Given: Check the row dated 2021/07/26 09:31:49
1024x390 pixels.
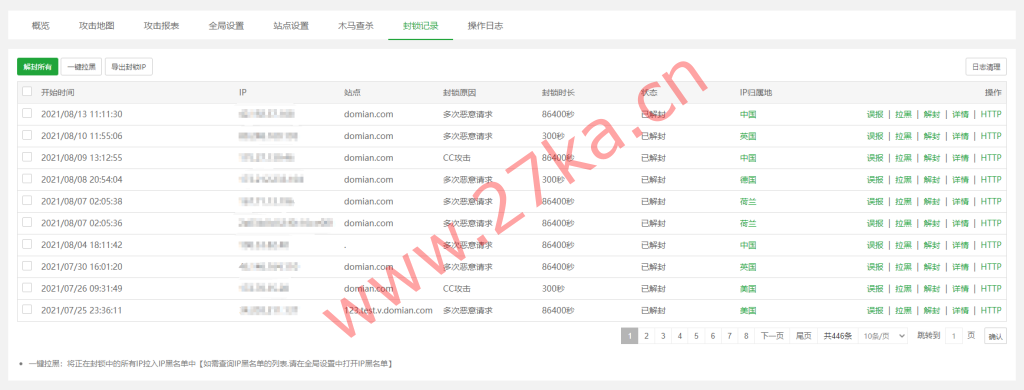Looking at the screenshot, I should coord(27,288).
